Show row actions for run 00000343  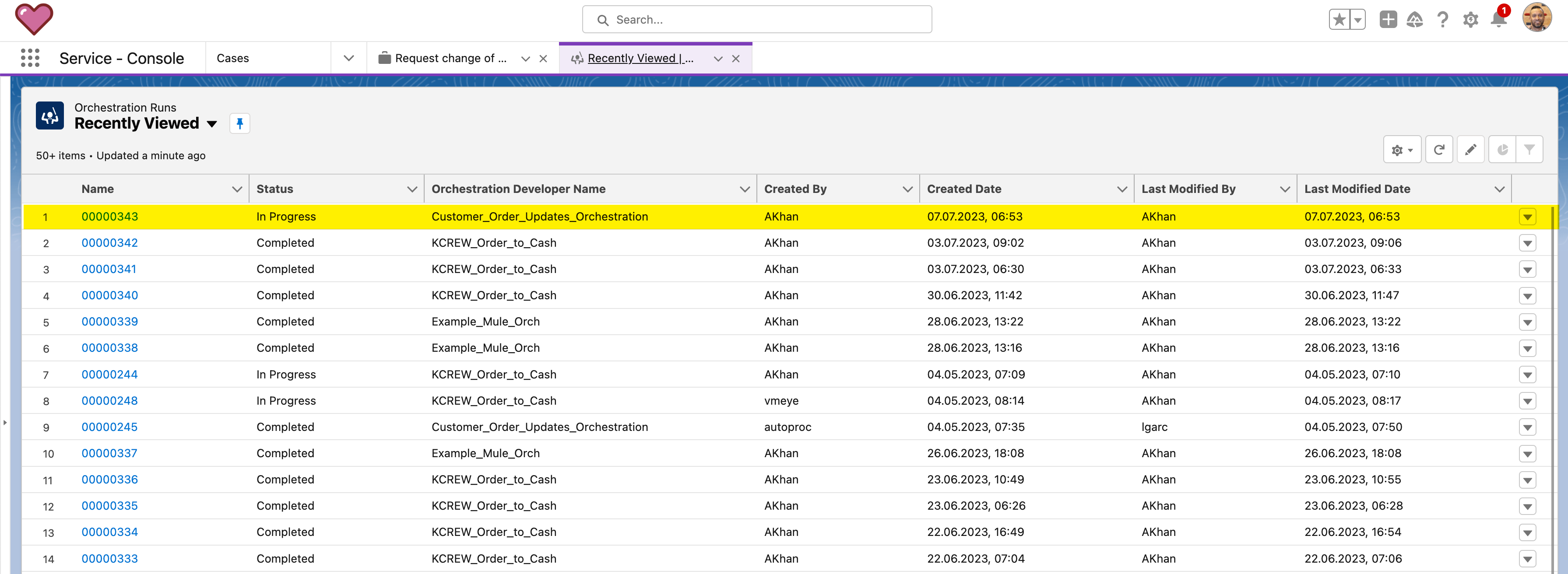coord(1527,217)
